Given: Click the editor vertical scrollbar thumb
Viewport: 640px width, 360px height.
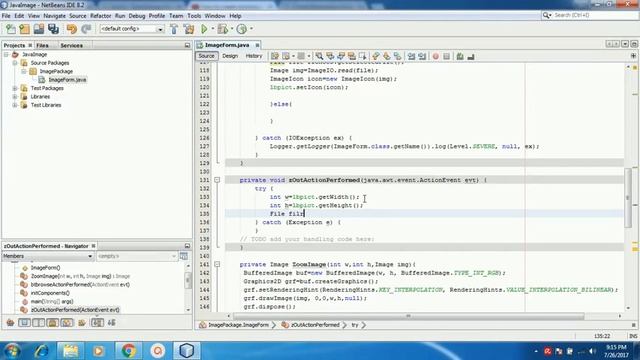Looking at the screenshot, I should [x=628, y=198].
